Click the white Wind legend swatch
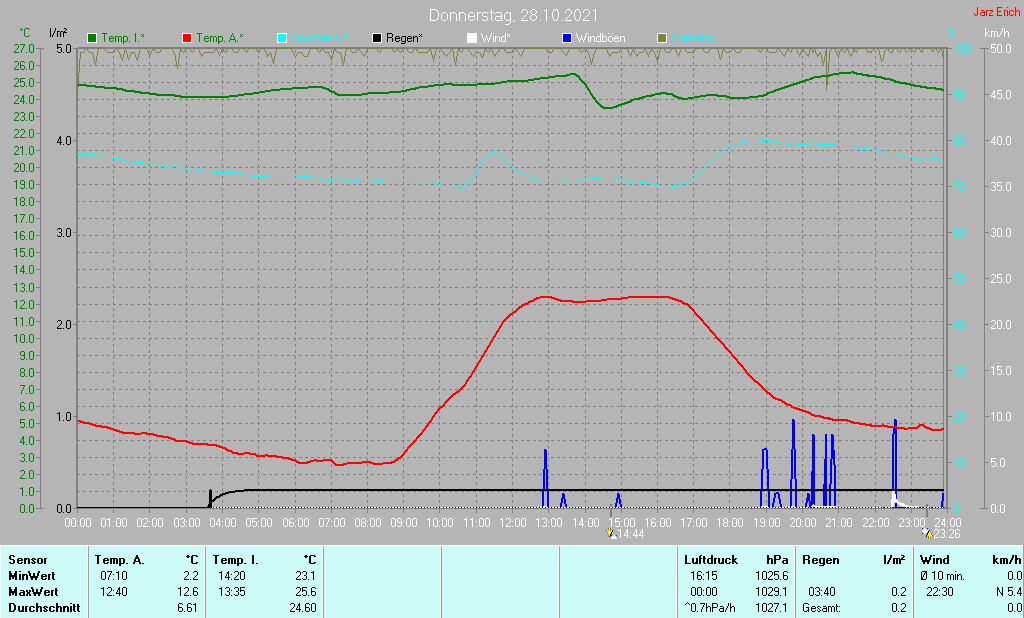1024x618 pixels. (472, 38)
